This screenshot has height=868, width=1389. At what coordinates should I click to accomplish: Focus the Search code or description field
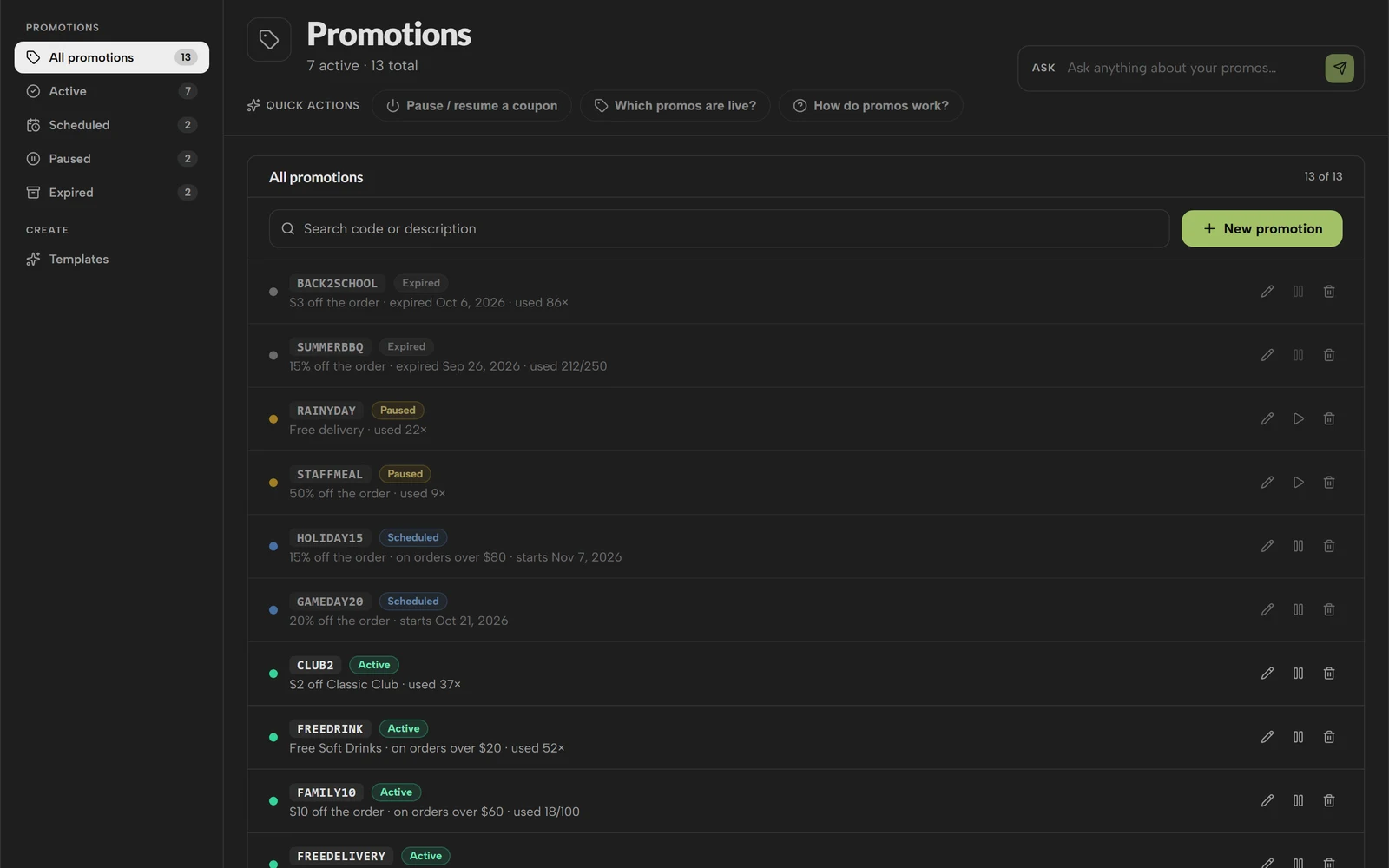point(719,228)
